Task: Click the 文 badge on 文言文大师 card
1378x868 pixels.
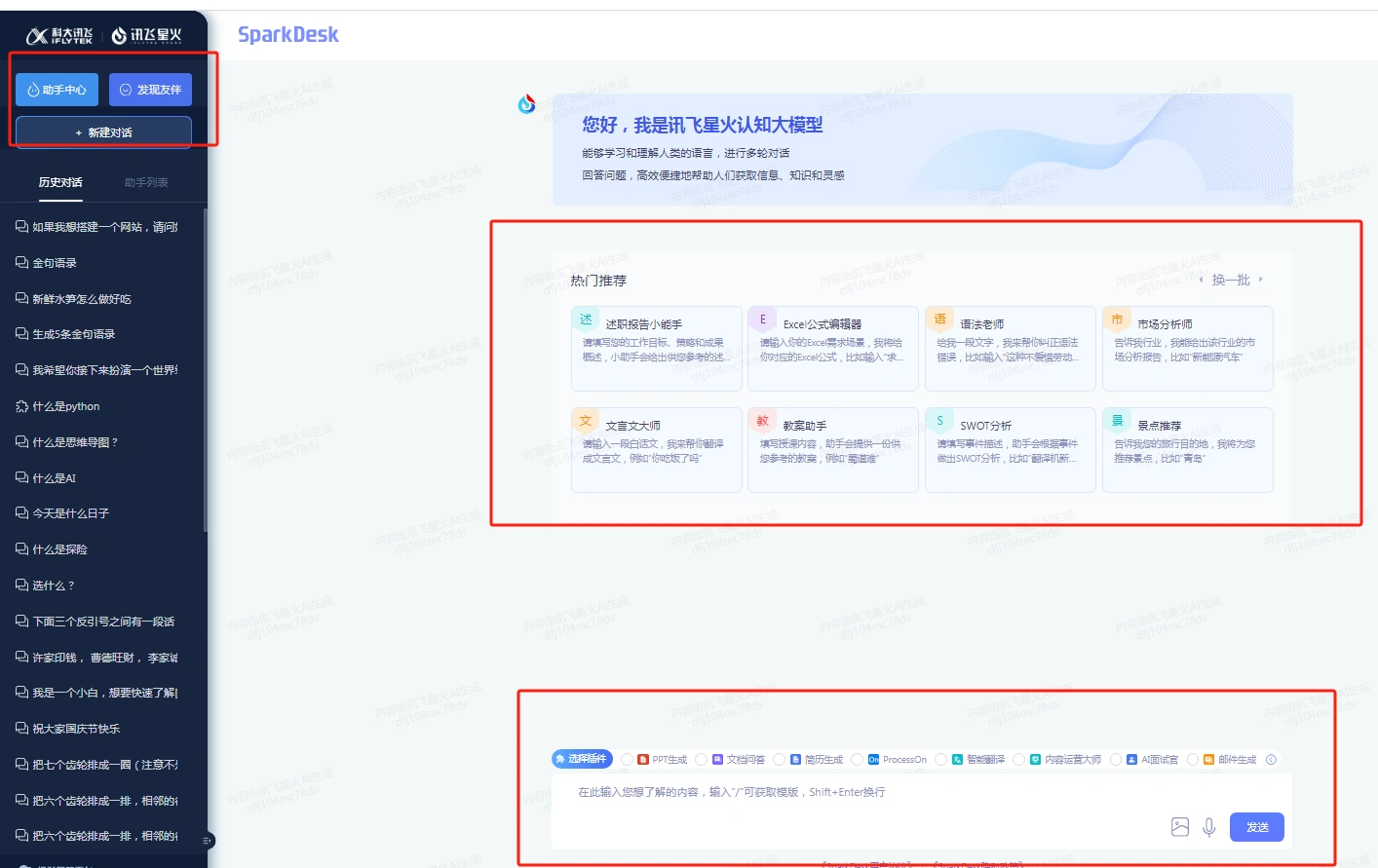Action: click(x=586, y=421)
